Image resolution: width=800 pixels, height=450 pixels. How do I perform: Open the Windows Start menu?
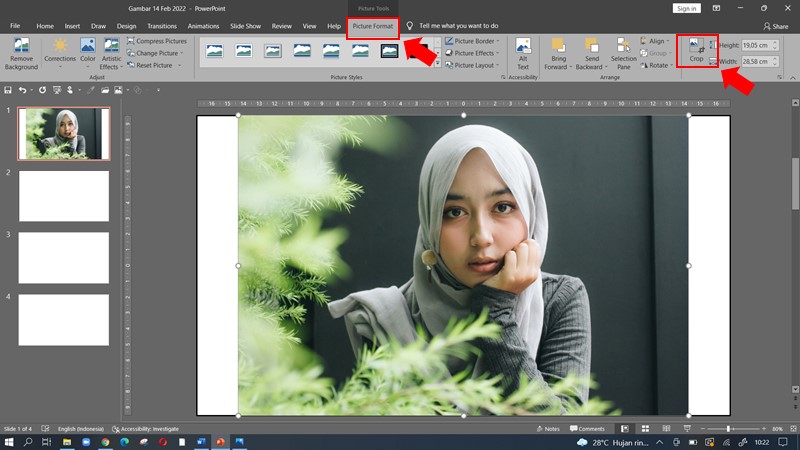tap(9, 442)
